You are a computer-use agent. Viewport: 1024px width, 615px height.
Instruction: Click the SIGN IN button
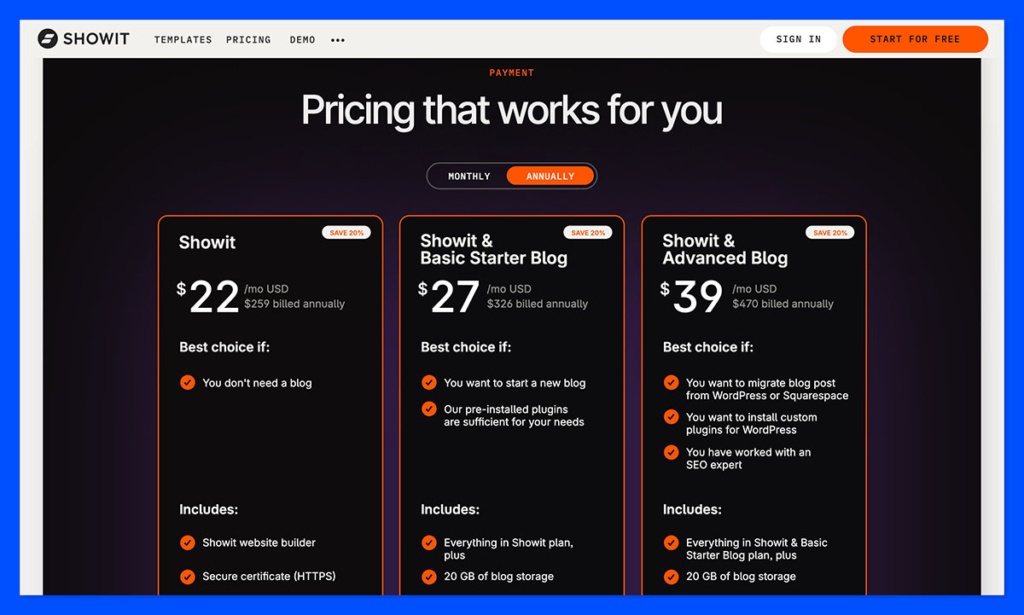(x=798, y=39)
